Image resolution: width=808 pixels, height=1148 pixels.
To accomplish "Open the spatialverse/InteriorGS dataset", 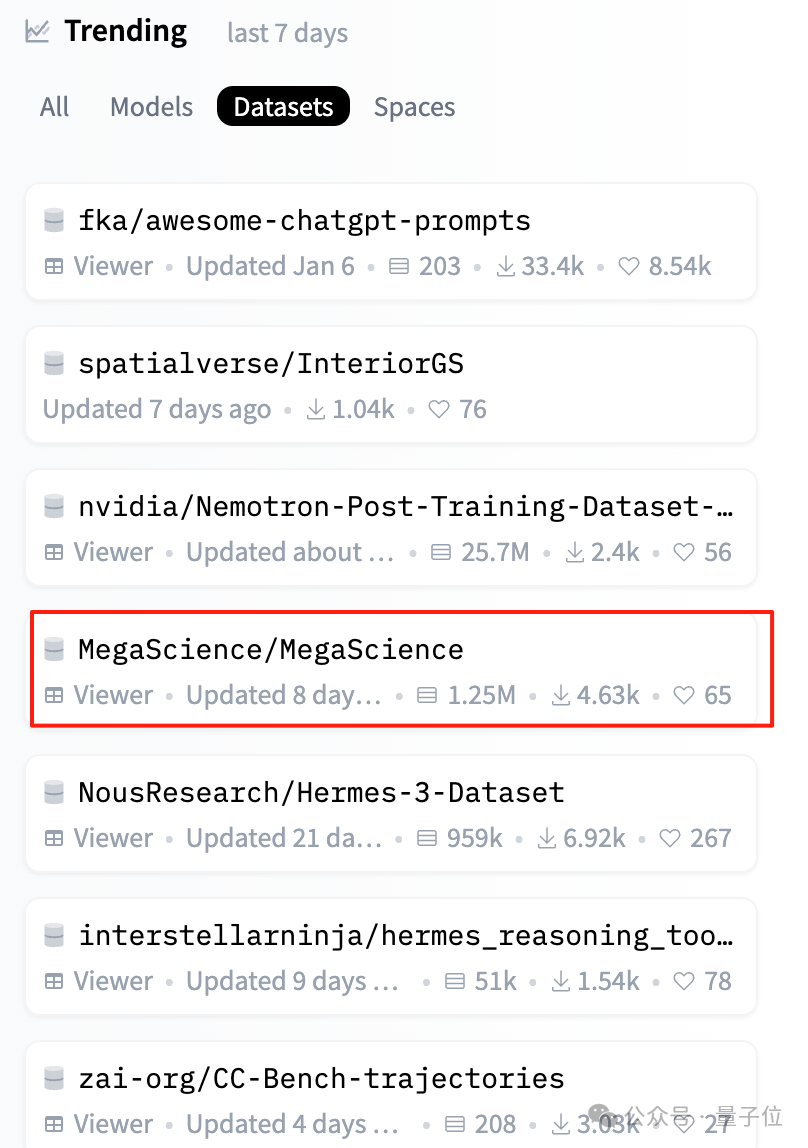I will pos(271,363).
